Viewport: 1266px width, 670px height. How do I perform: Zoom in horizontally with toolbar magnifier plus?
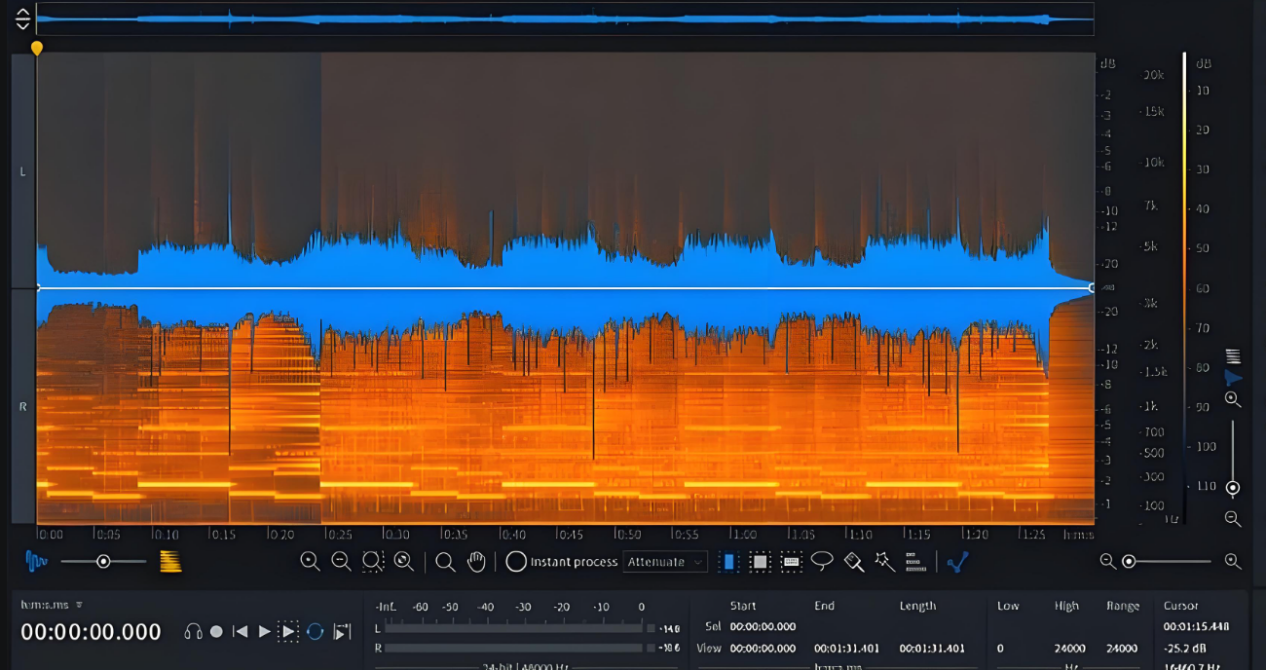tap(310, 562)
